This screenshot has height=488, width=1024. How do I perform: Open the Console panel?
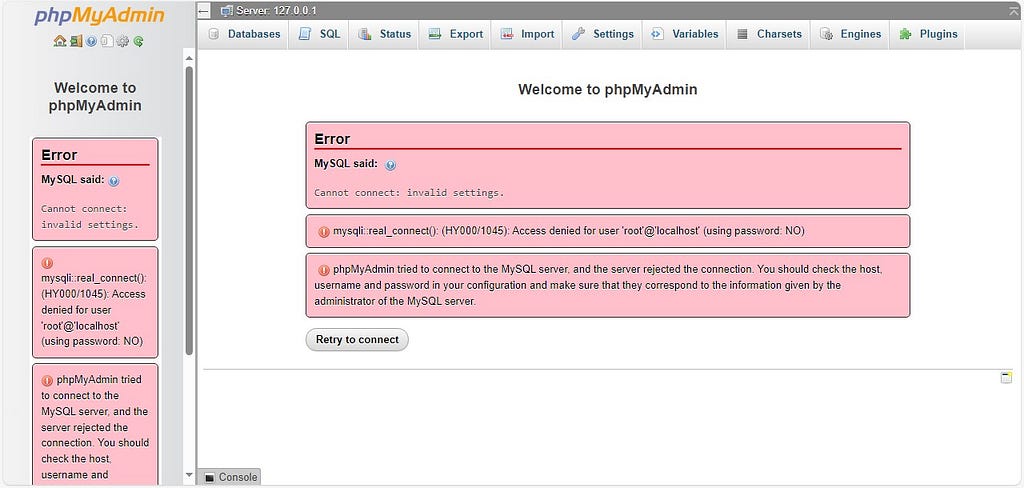229,478
